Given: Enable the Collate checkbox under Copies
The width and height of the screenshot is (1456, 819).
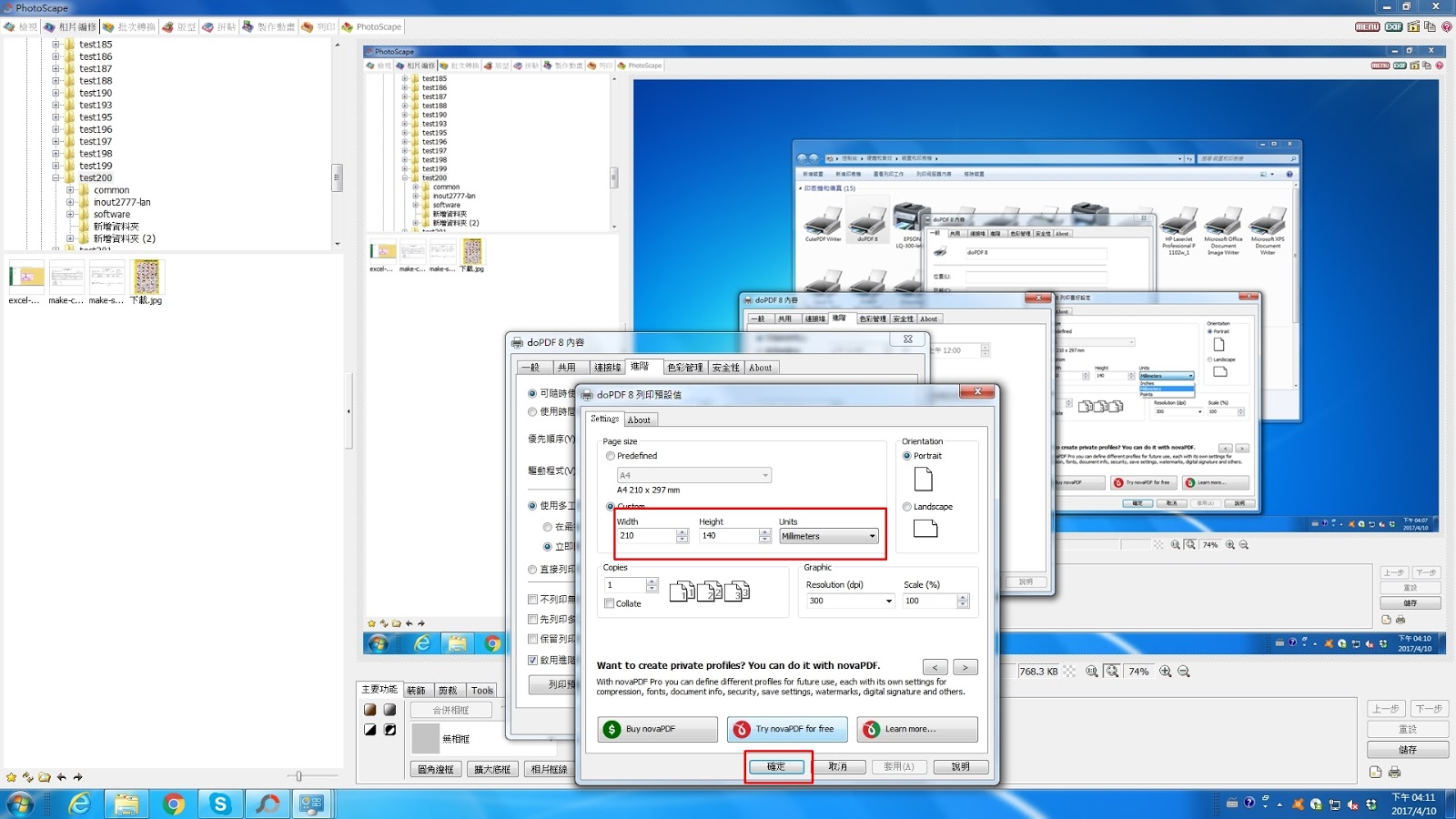Looking at the screenshot, I should click(x=610, y=603).
